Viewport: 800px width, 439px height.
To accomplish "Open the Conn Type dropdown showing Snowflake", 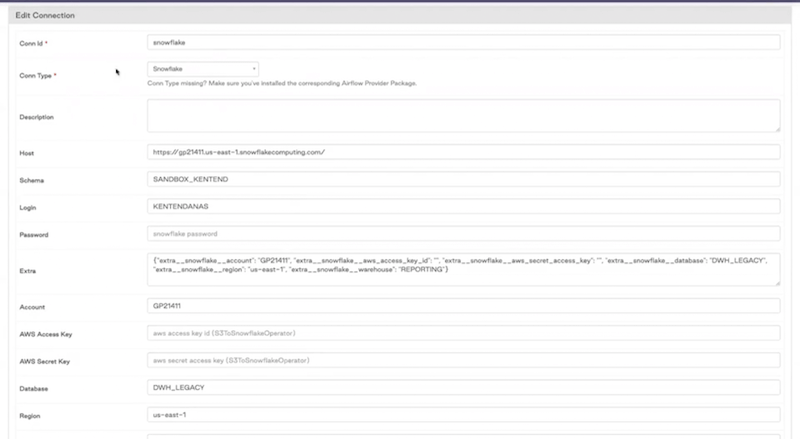I will (x=203, y=69).
